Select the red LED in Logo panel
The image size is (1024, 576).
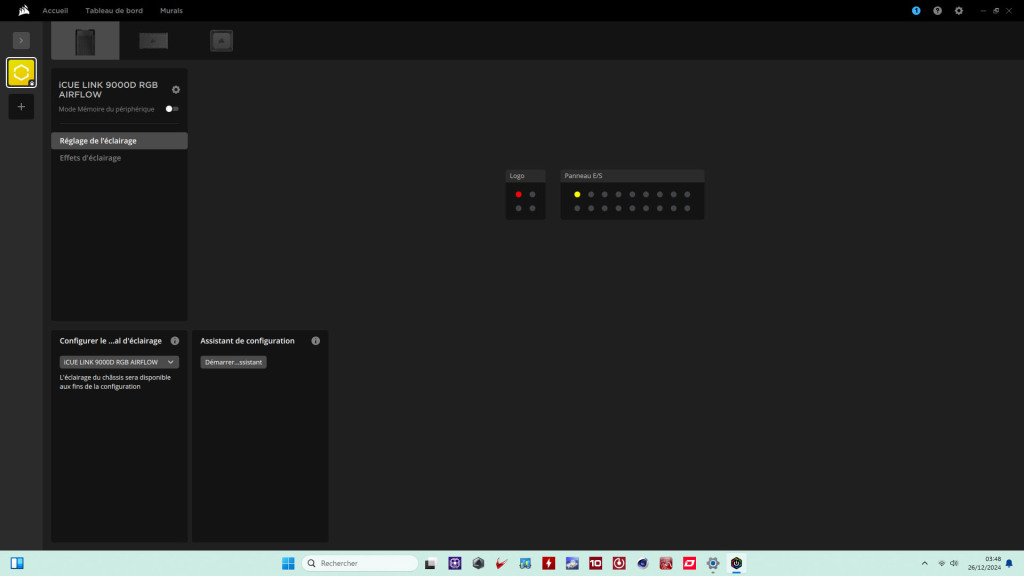click(x=518, y=194)
